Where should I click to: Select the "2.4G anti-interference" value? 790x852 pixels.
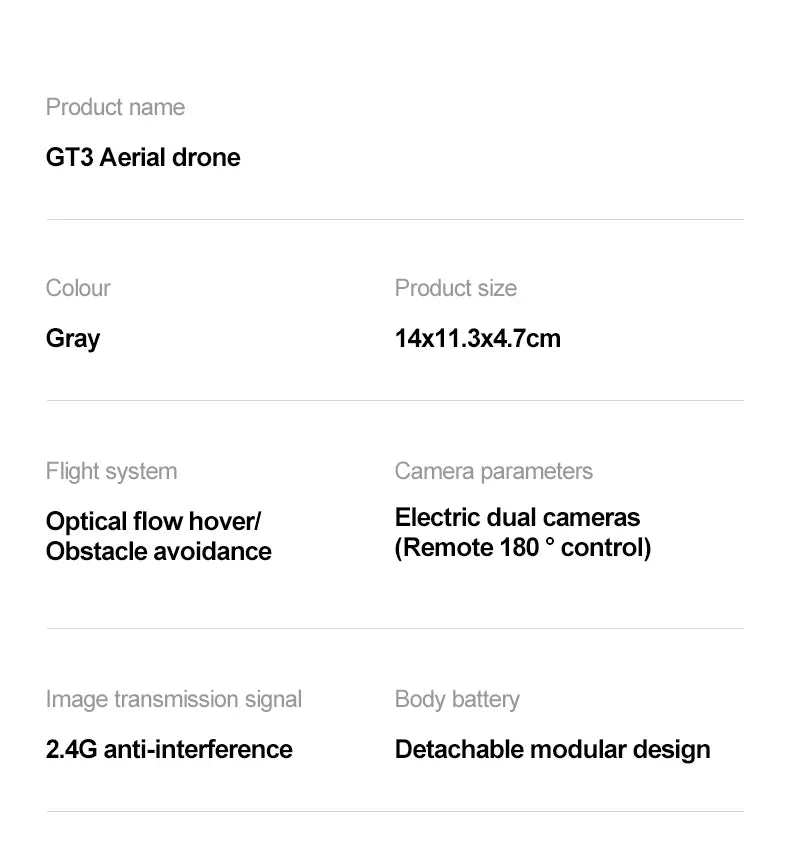click(169, 749)
